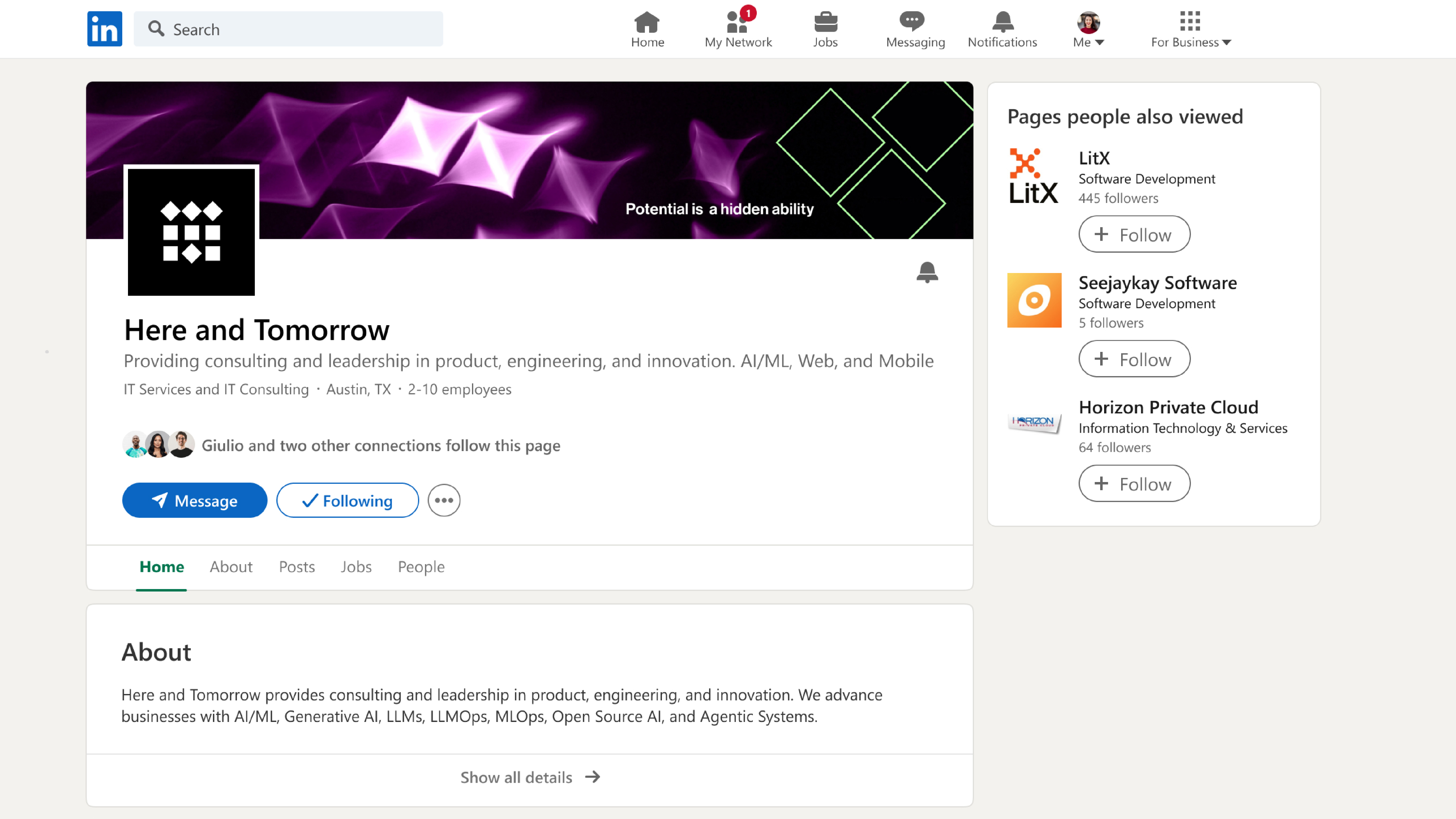Expand the For Business dropdown
This screenshot has width=1456, height=819.
tap(1190, 30)
